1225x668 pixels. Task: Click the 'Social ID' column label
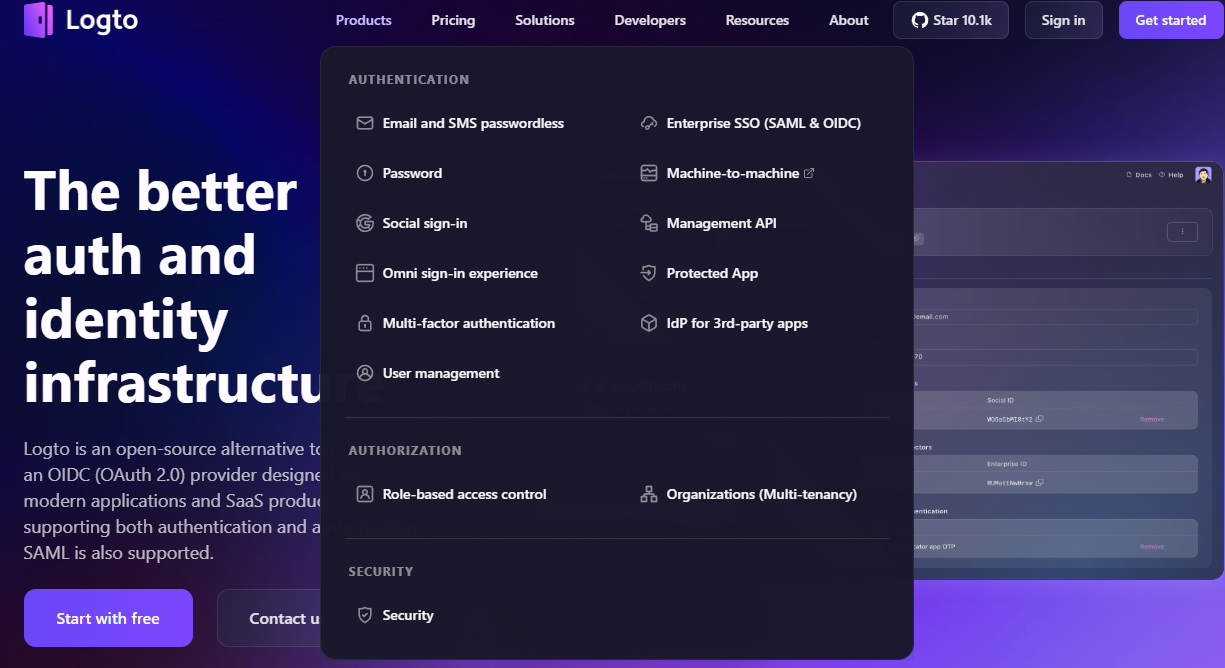1001,400
